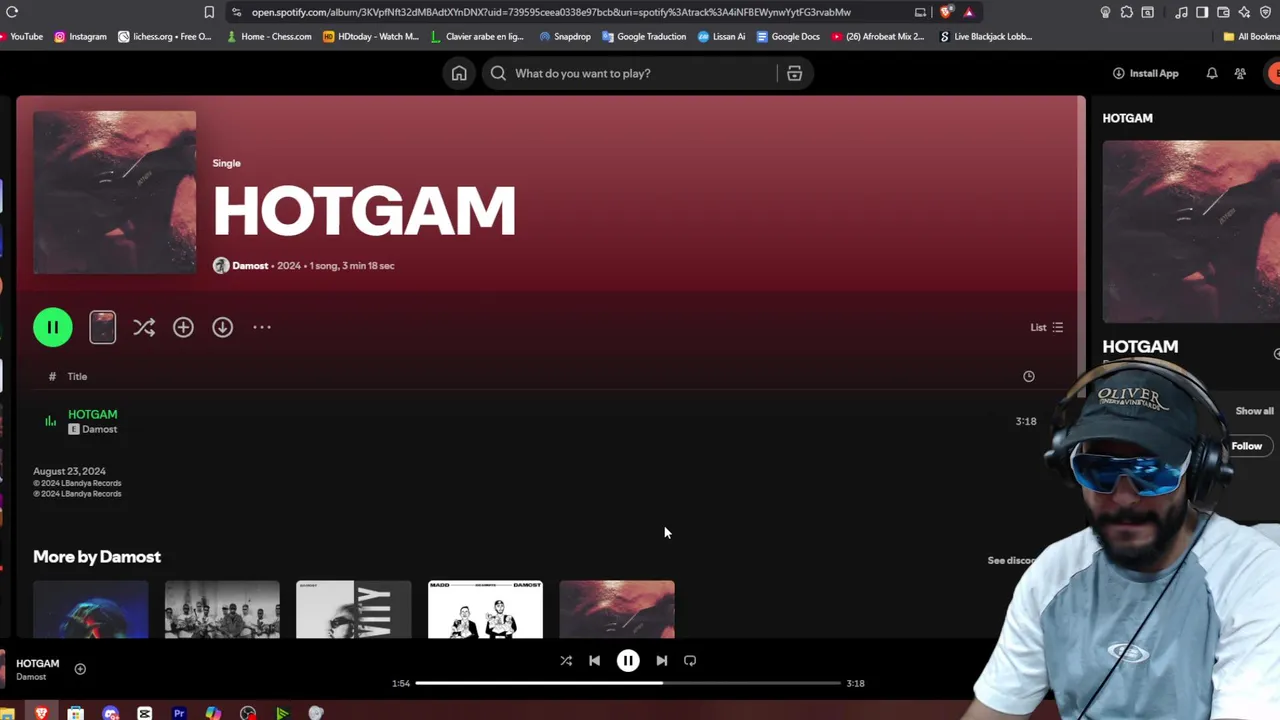Click the browser address bar URL
Screen dimensions: 1280x720
(x=551, y=12)
